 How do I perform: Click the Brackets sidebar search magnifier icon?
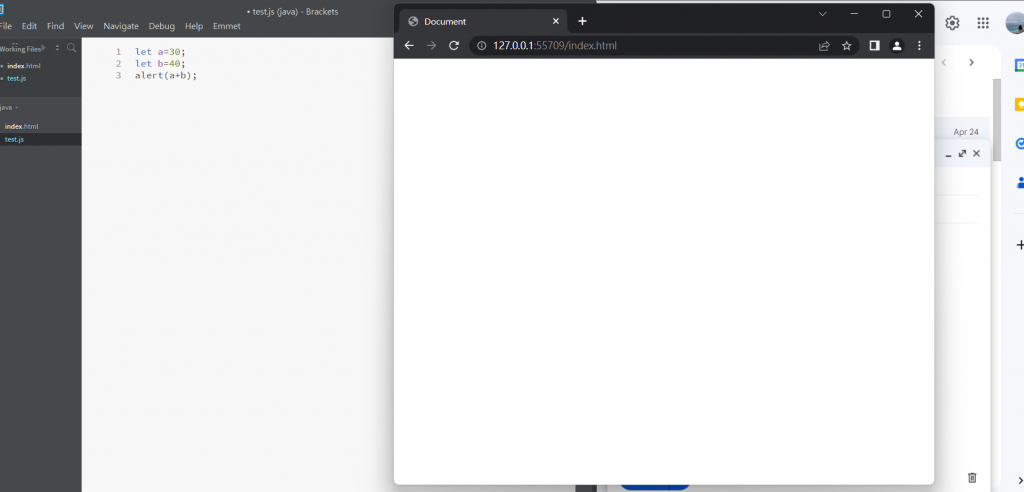(x=72, y=48)
